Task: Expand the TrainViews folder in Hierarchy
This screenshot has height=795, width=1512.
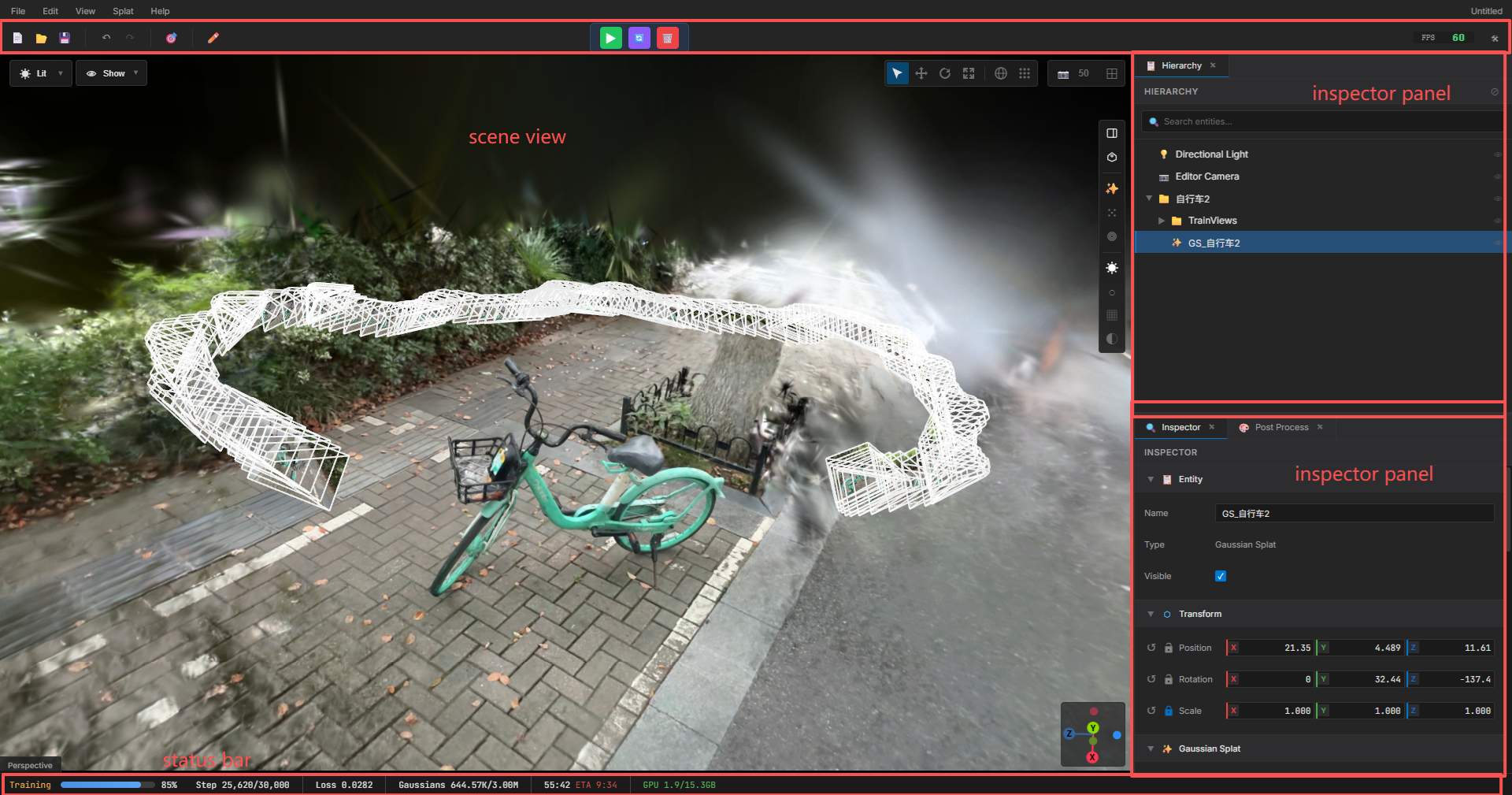Action: pyautogui.click(x=1162, y=221)
